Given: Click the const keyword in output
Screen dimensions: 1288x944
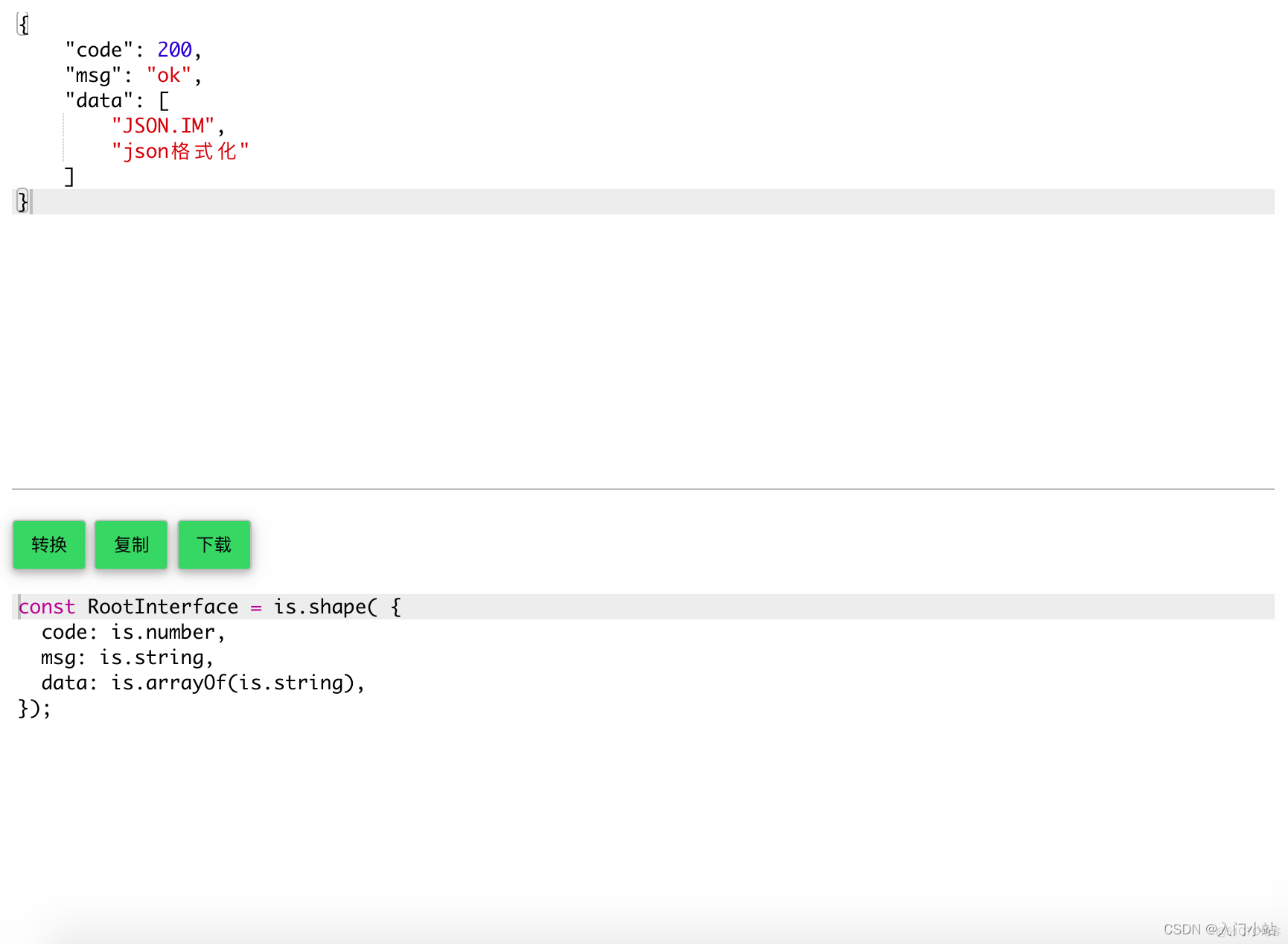Looking at the screenshot, I should tap(47, 607).
